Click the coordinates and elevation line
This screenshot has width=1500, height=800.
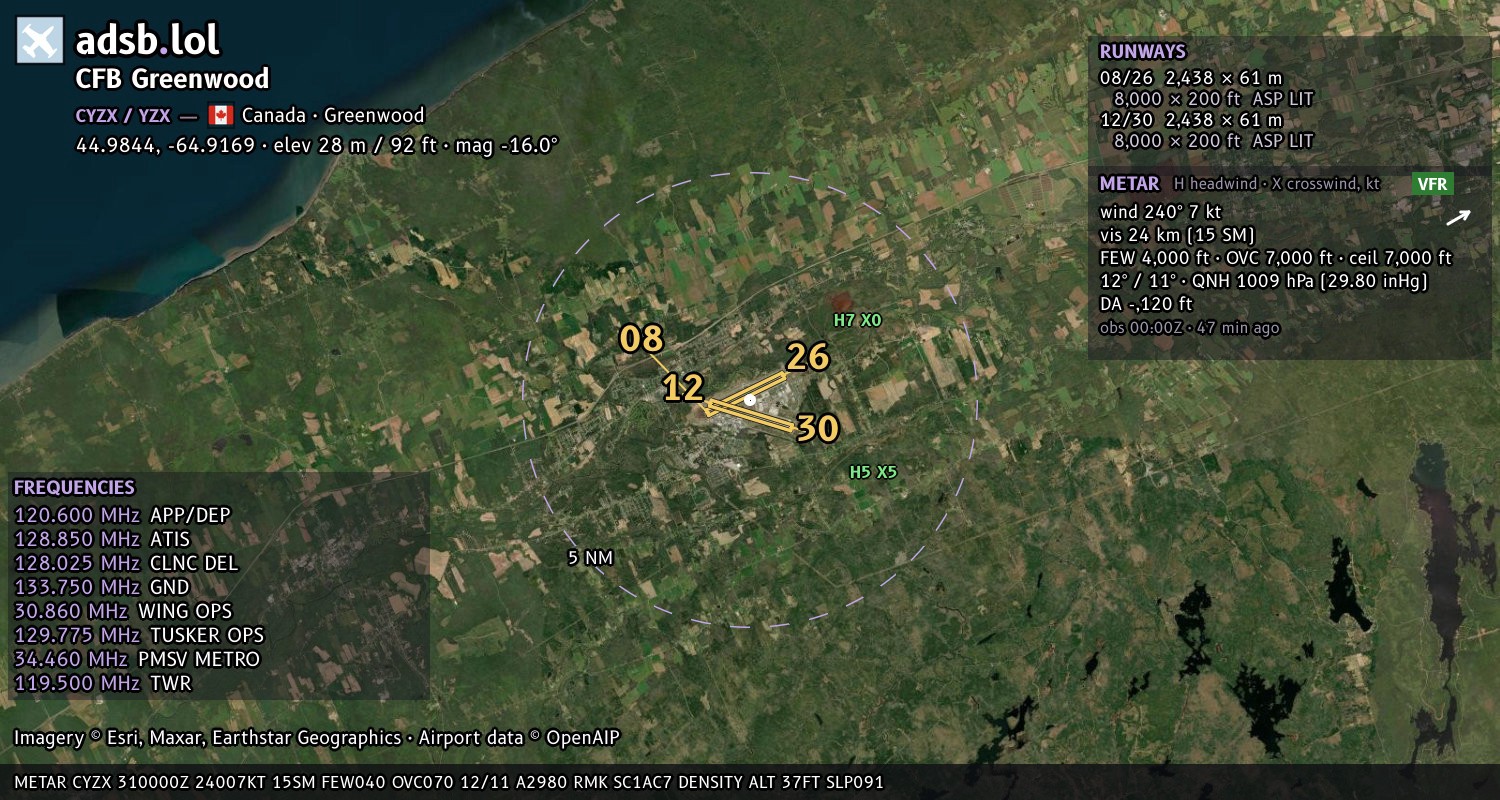pos(317,145)
